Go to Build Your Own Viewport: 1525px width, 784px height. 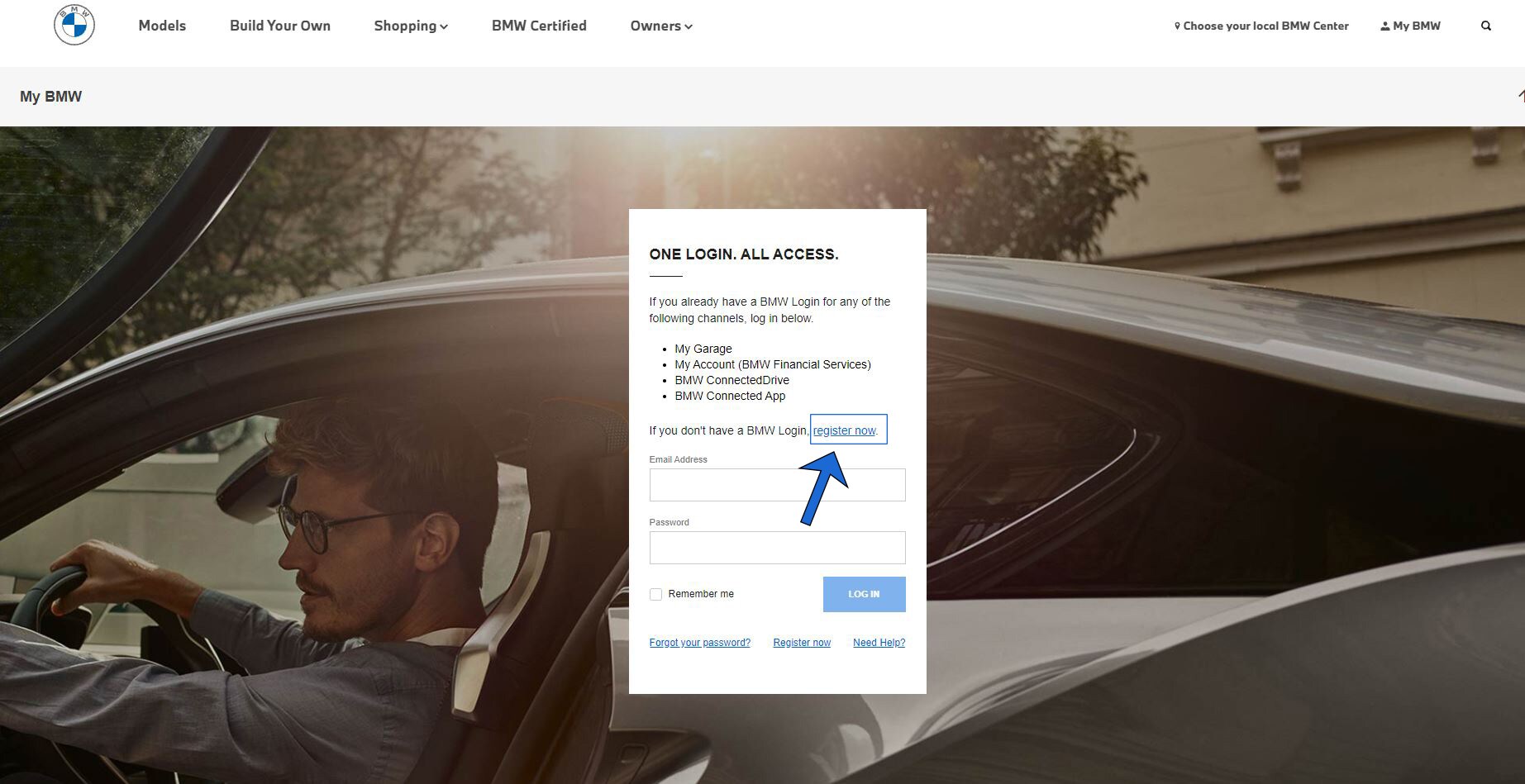[279, 26]
